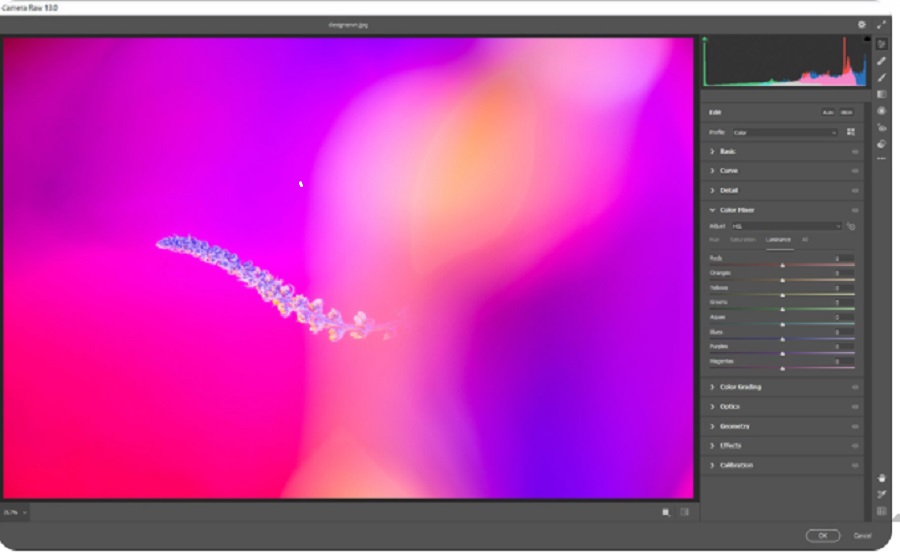The height and width of the screenshot is (552, 900).
Task: Switch to the Saturation tab
Action: point(743,240)
